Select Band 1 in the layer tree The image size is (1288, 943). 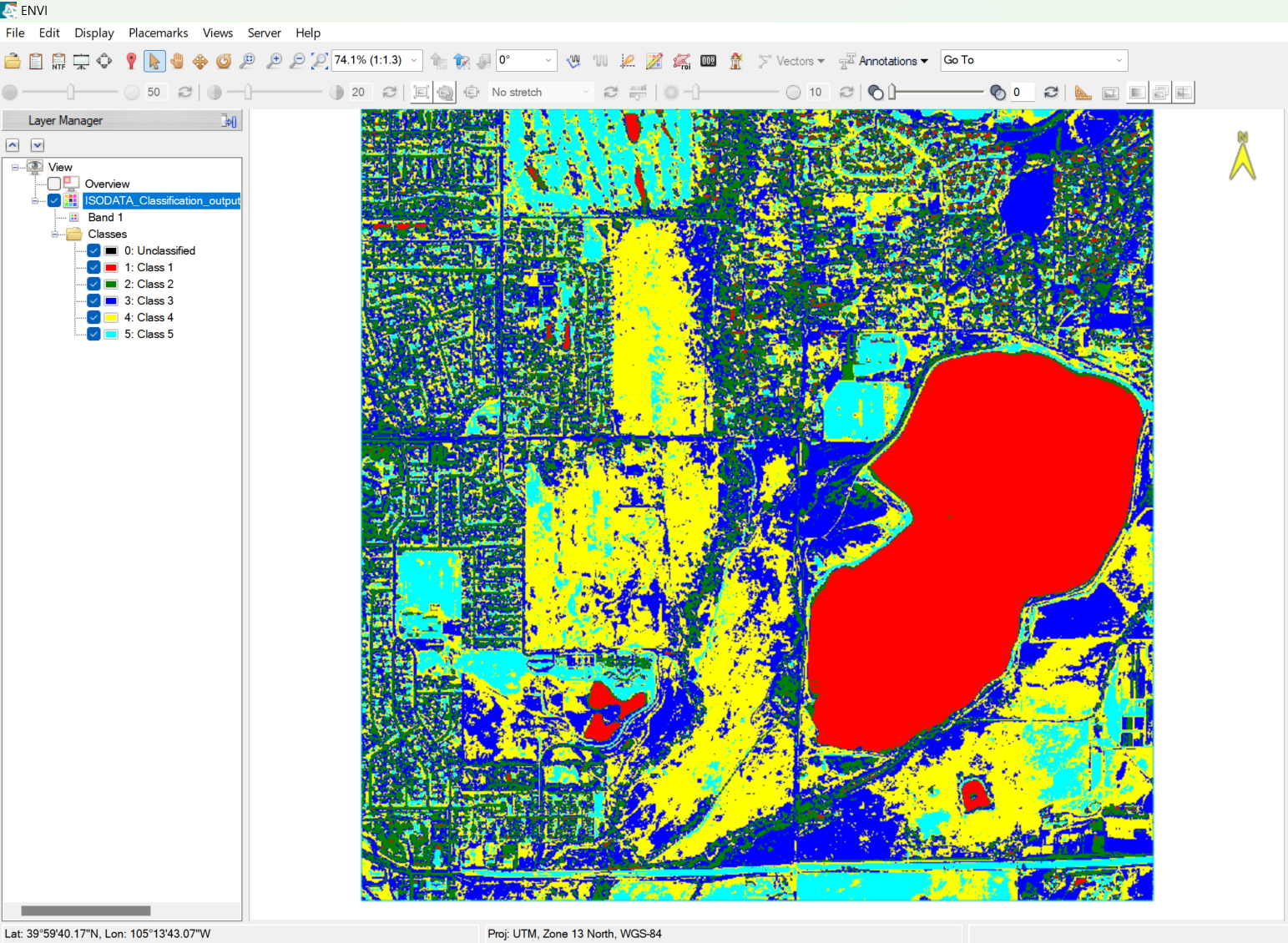(105, 218)
